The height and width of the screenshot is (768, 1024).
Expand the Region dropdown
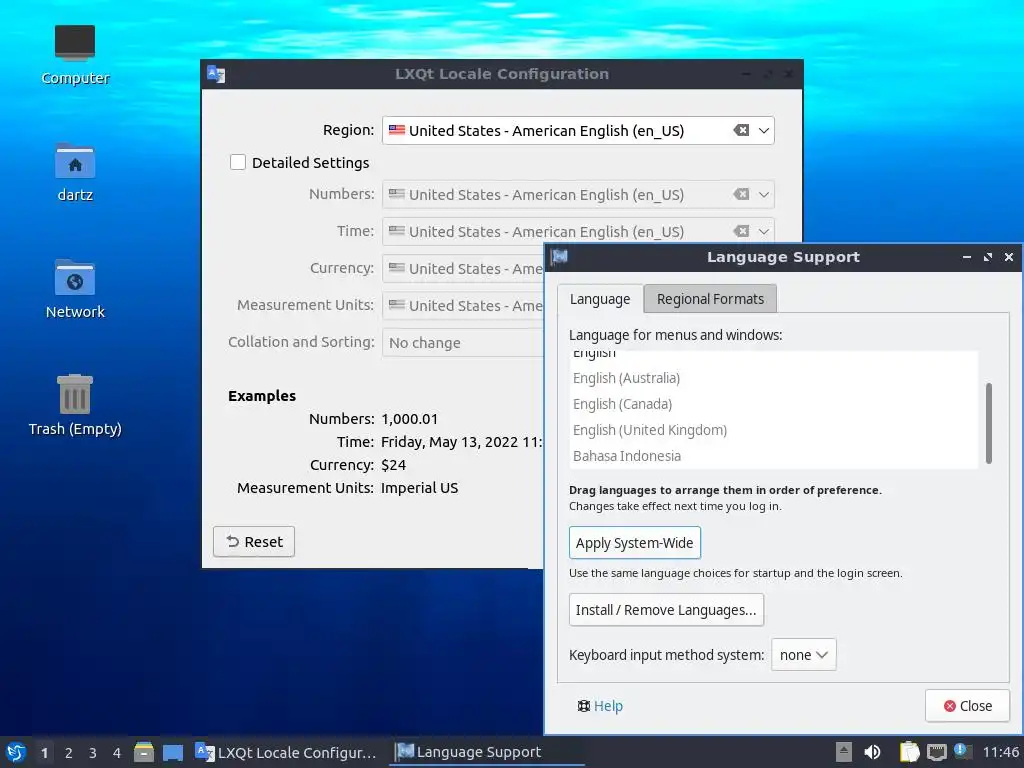[x=763, y=131]
